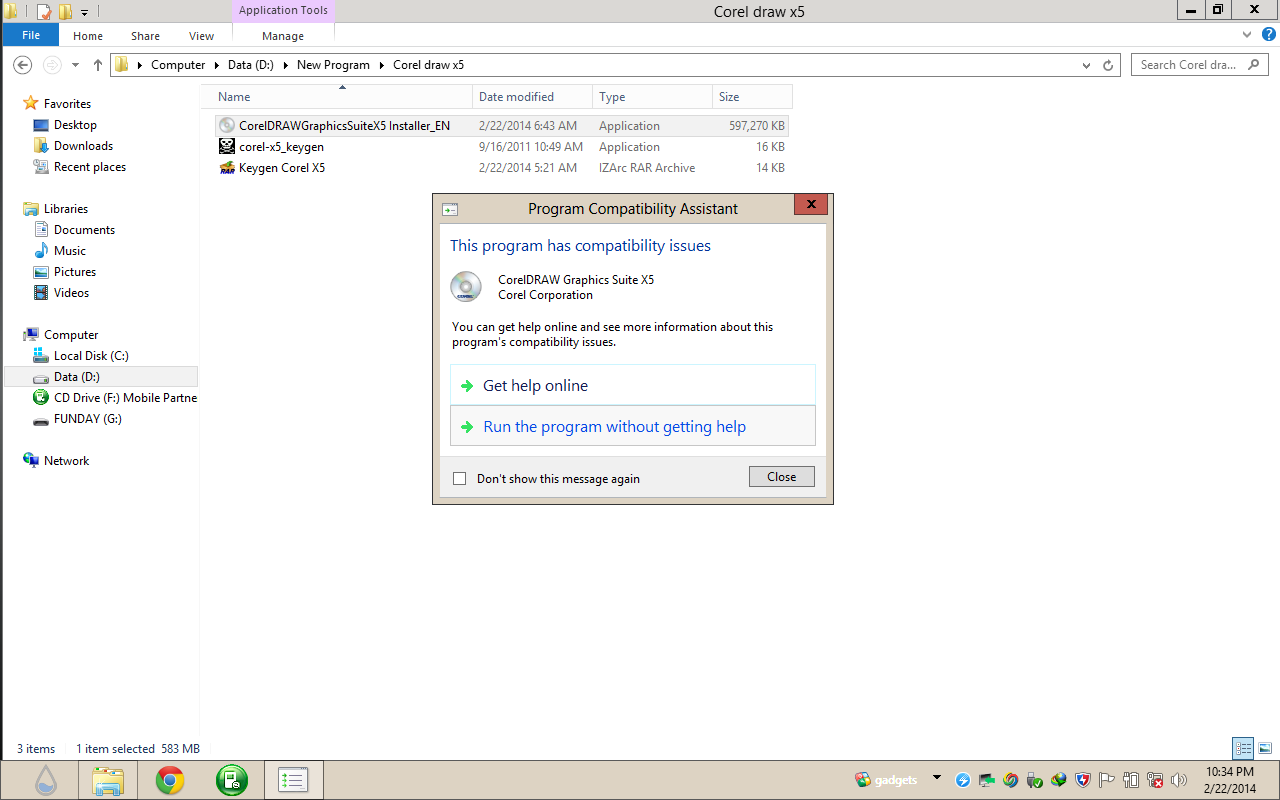
Task: Open File Explorer from the taskbar
Action: (108, 780)
